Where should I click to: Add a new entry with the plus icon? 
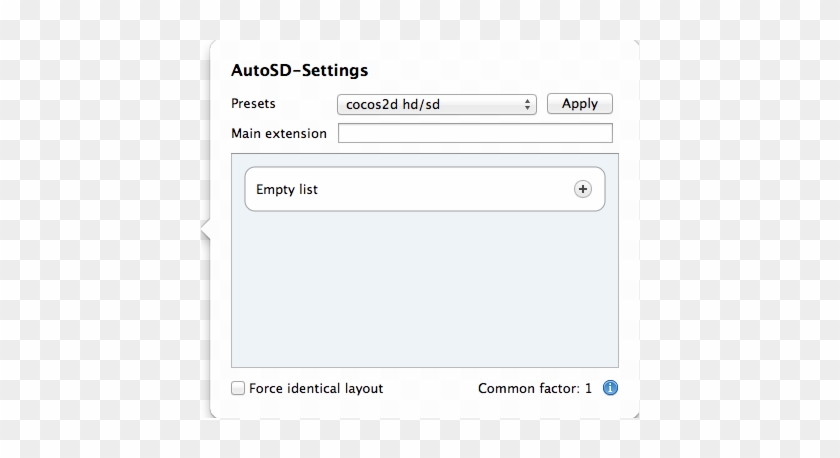(582, 189)
